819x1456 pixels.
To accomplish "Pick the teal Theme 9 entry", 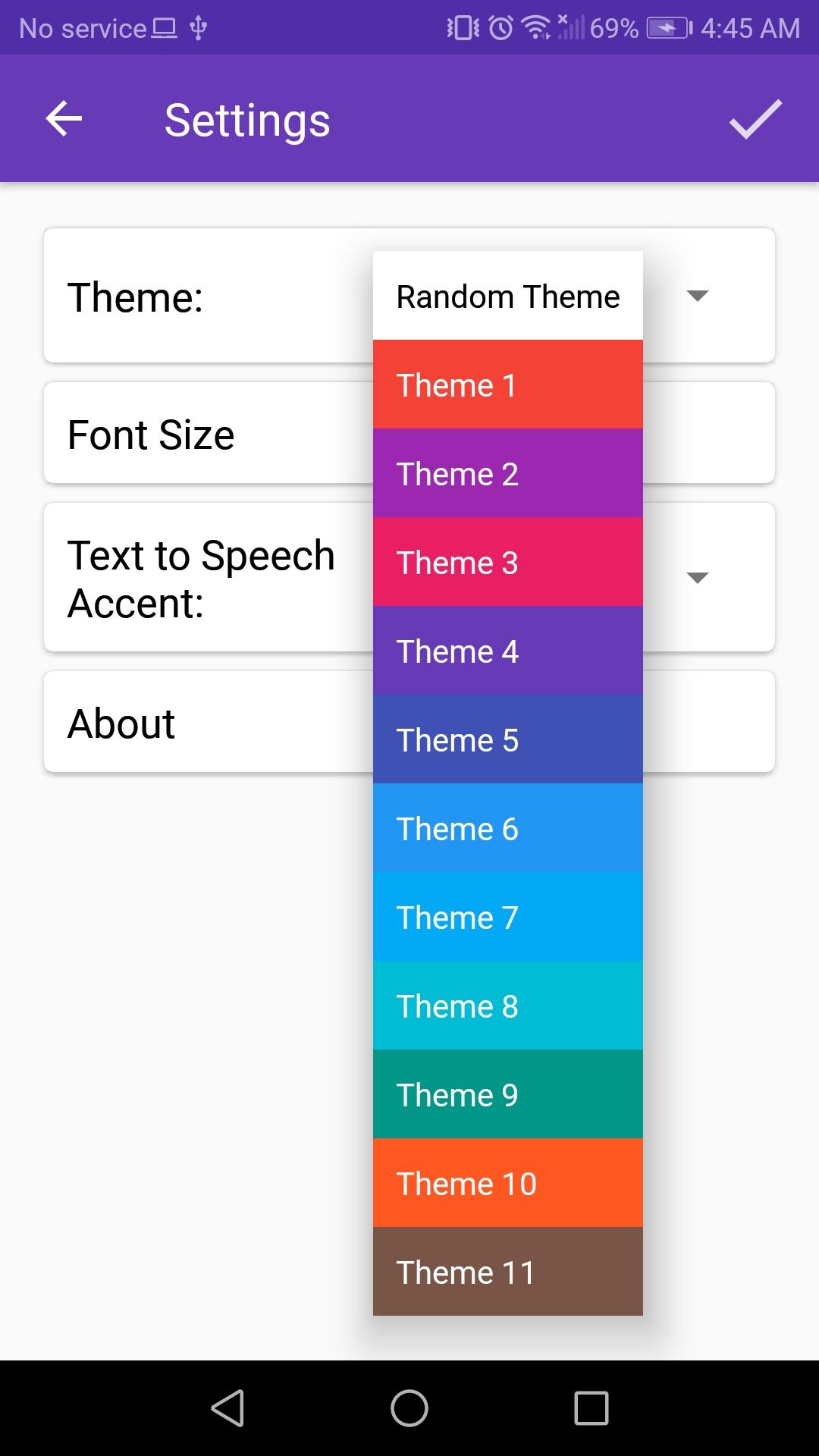I will click(508, 1094).
